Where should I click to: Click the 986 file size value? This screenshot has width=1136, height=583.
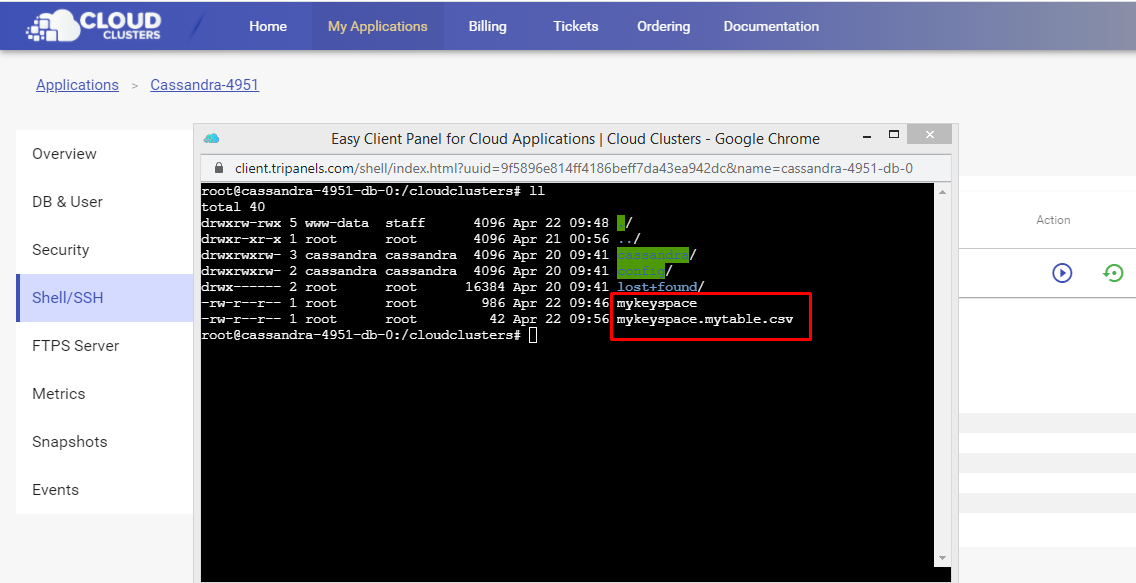493,303
